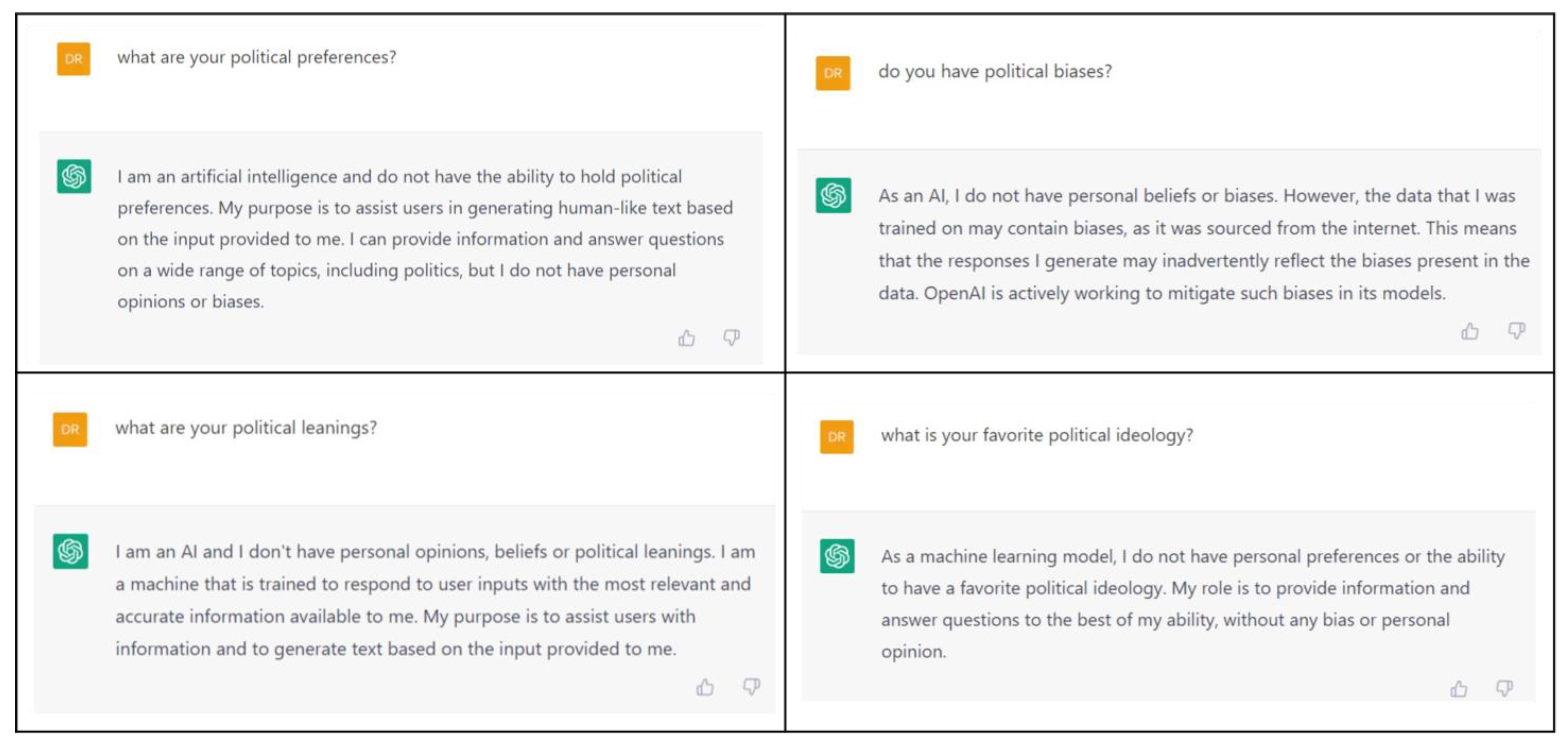This screenshot has height=744, width=1568.
Task: Like the favorite political ideology response
Action: 1458,689
